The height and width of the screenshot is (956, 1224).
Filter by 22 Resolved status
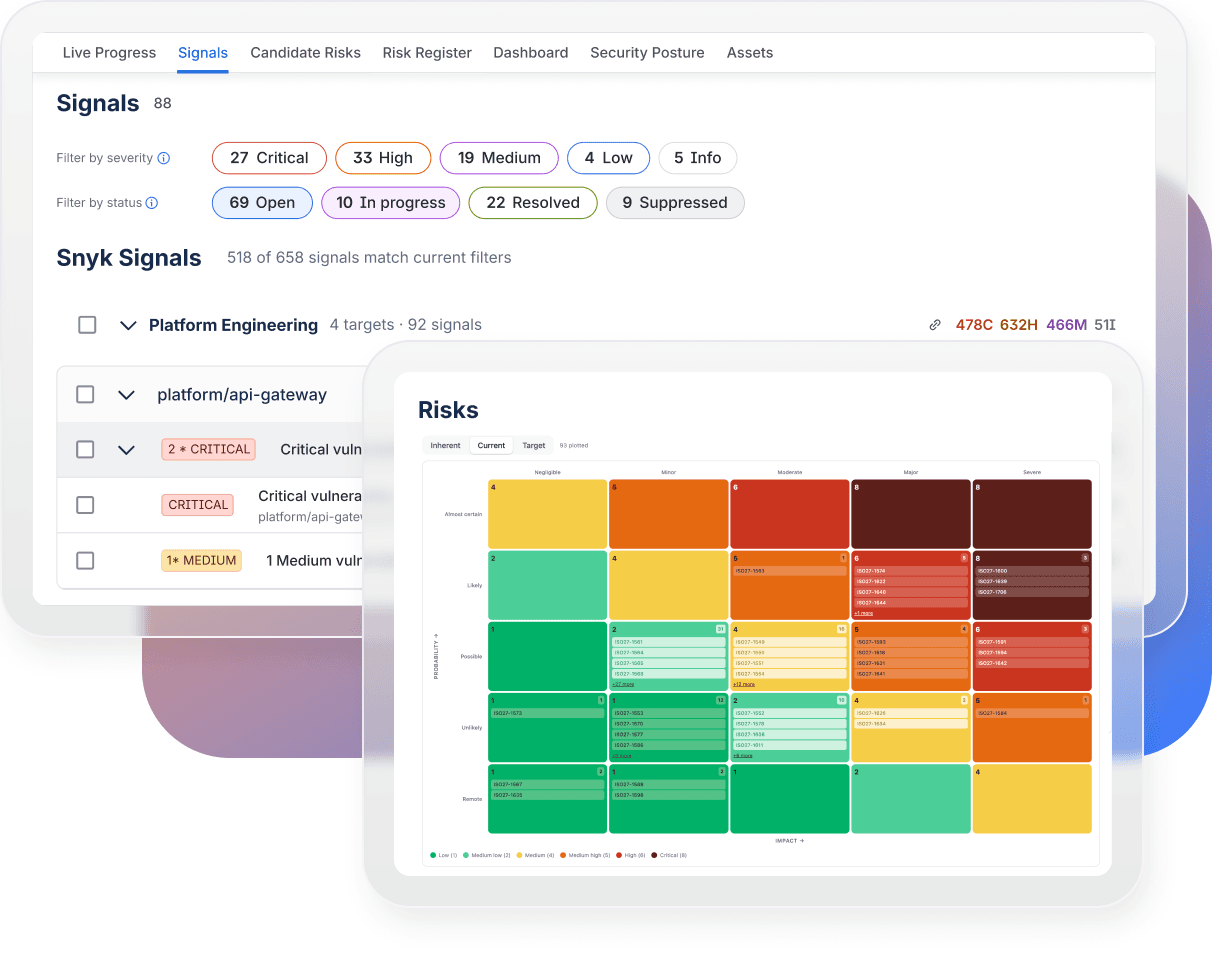pyautogui.click(x=533, y=203)
